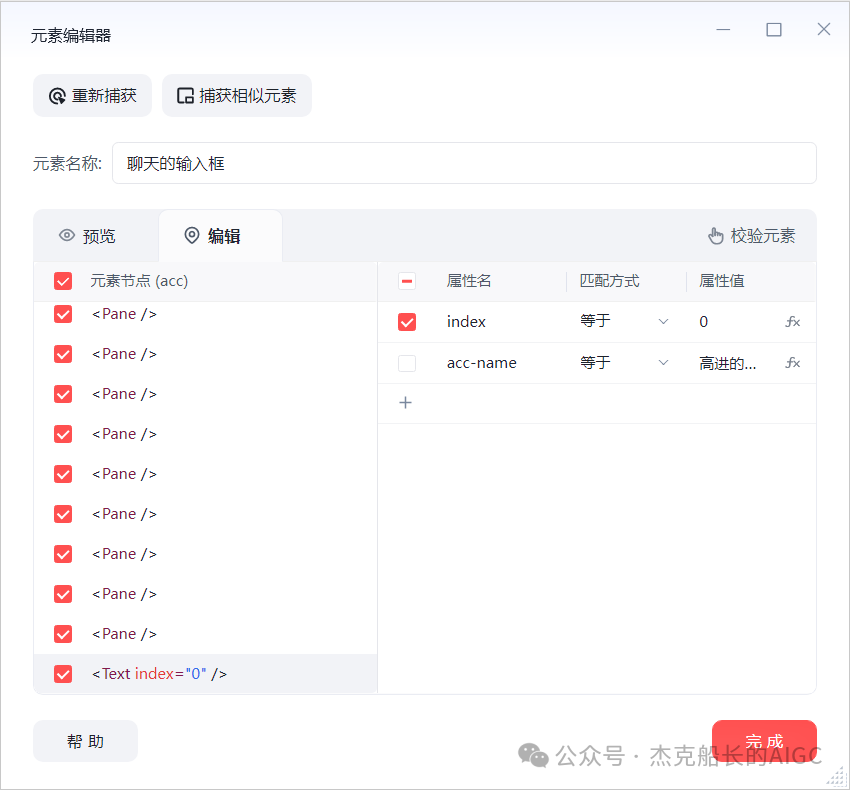Click 校验元素 to validate element

tap(751, 236)
